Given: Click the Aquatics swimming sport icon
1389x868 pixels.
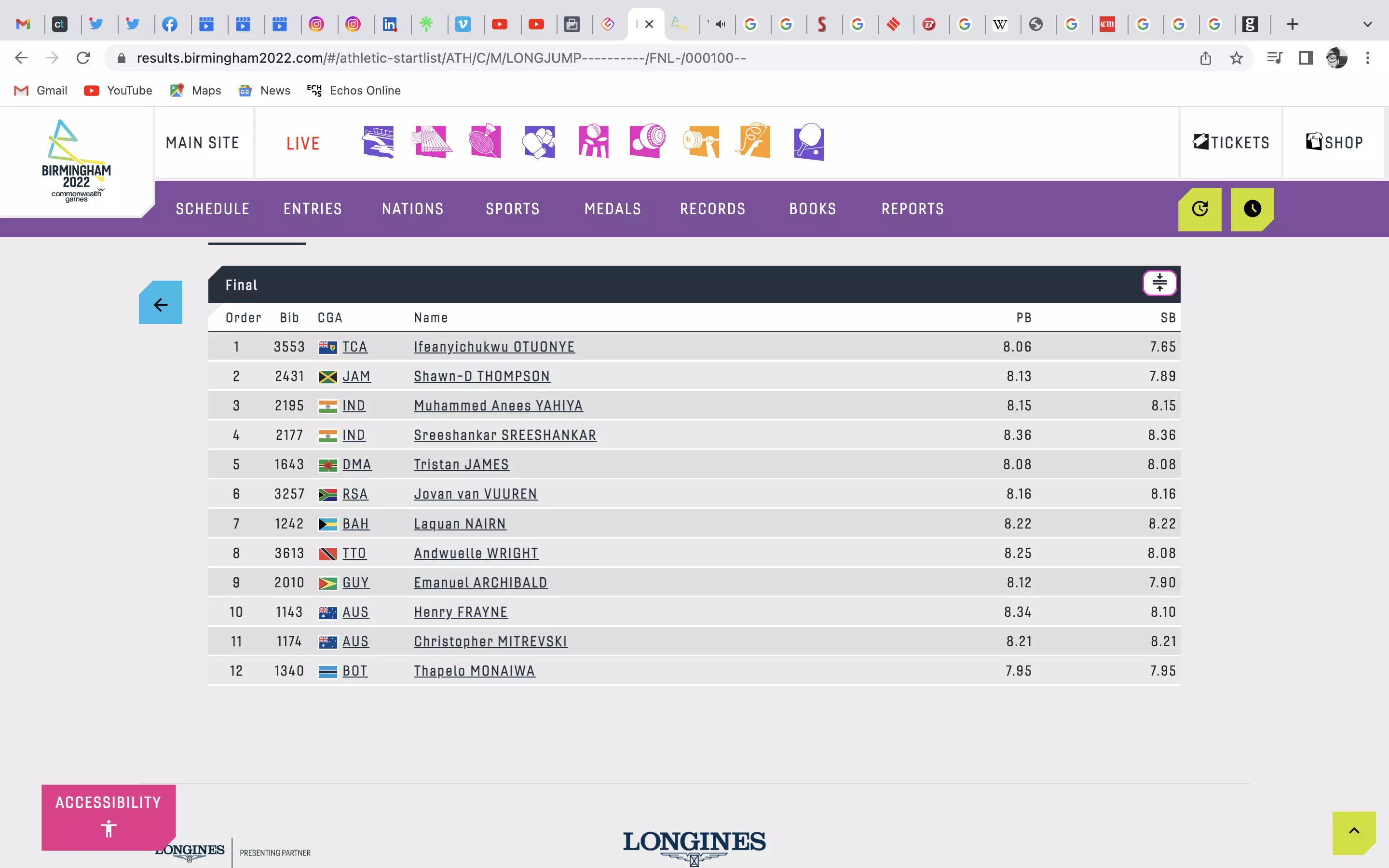Looking at the screenshot, I should pos(378,141).
